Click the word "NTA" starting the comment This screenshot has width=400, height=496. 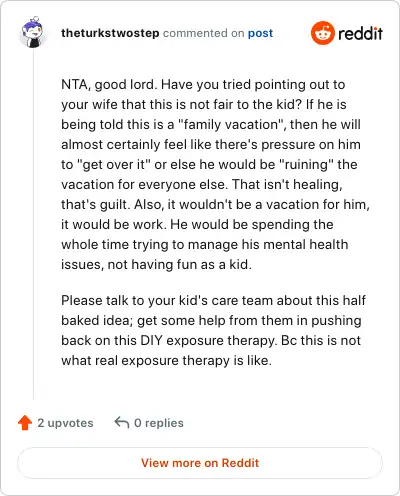coord(74,84)
